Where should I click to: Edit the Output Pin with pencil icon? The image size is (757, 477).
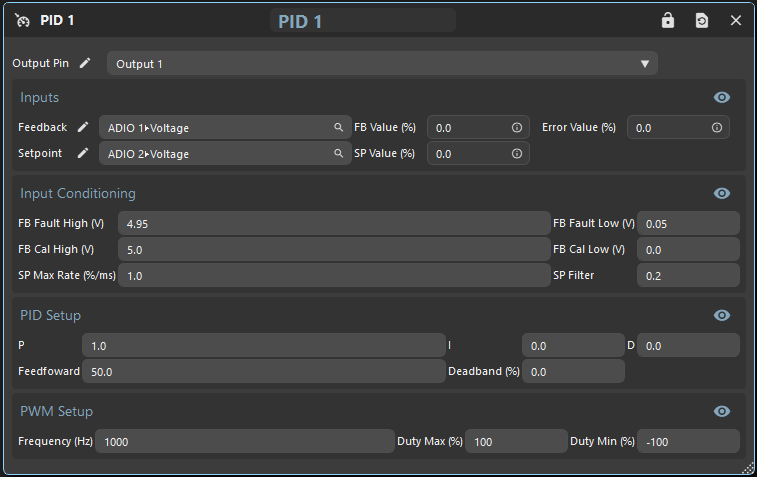85,63
